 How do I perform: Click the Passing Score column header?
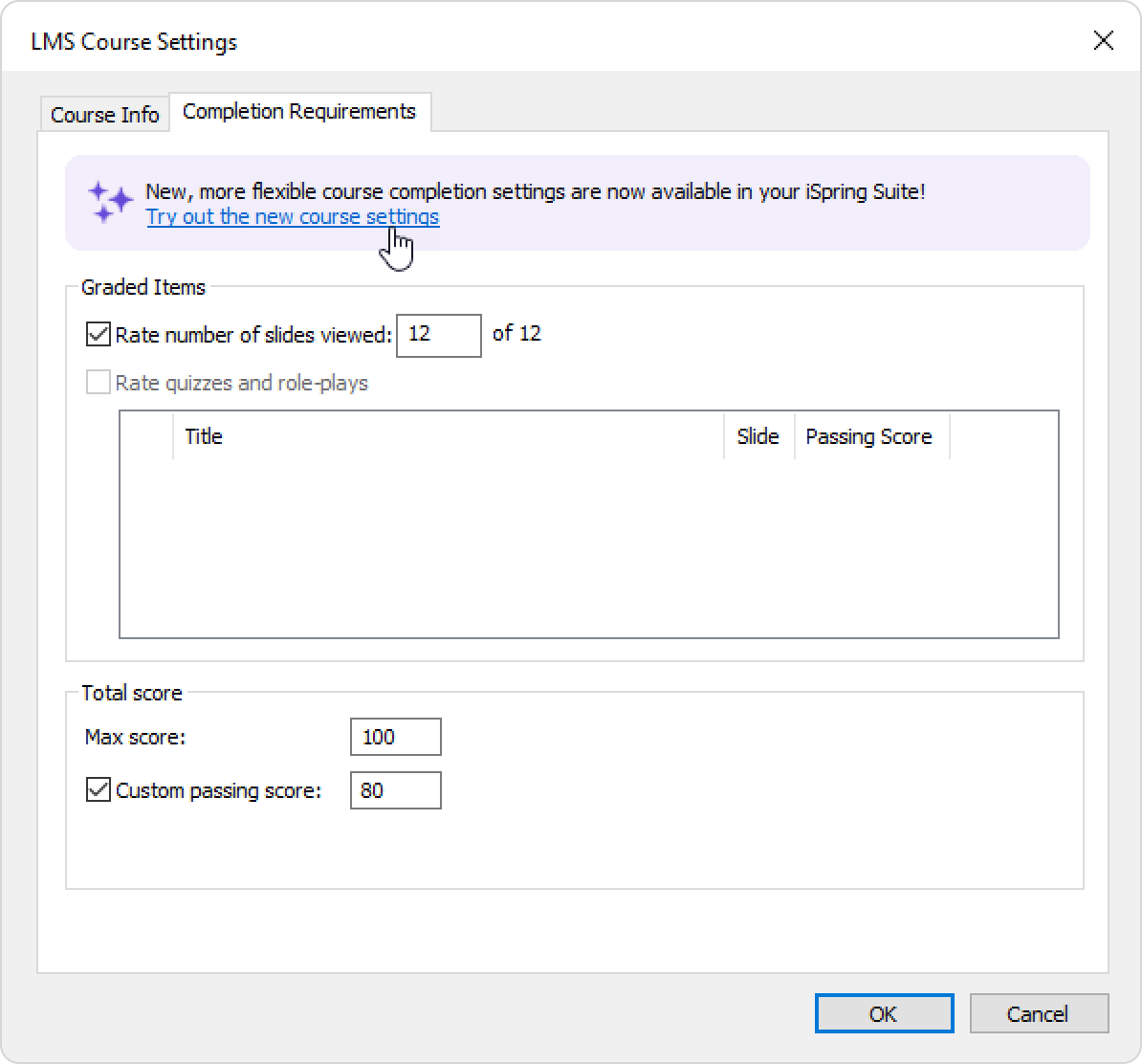coord(871,436)
